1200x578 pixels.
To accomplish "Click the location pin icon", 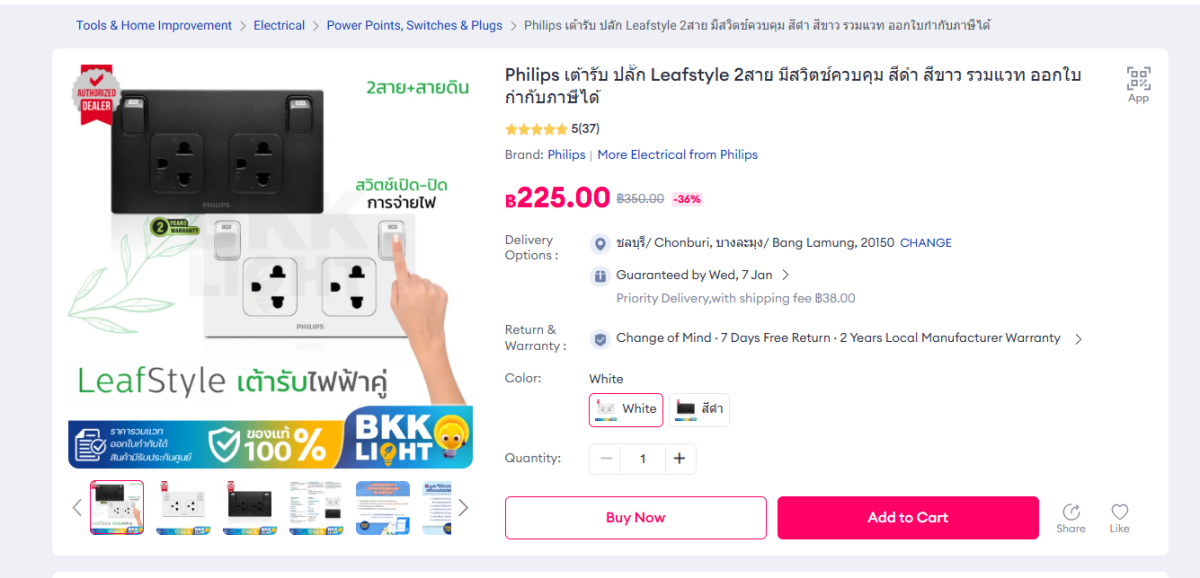I will [x=600, y=243].
